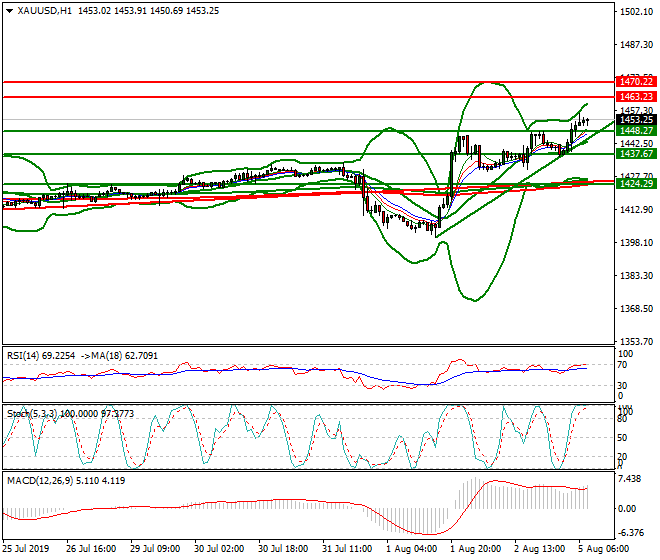Image resolution: width=660 pixels, height=560 pixels.
Task: Select the 1412.90 price scale value
Action: [636, 210]
